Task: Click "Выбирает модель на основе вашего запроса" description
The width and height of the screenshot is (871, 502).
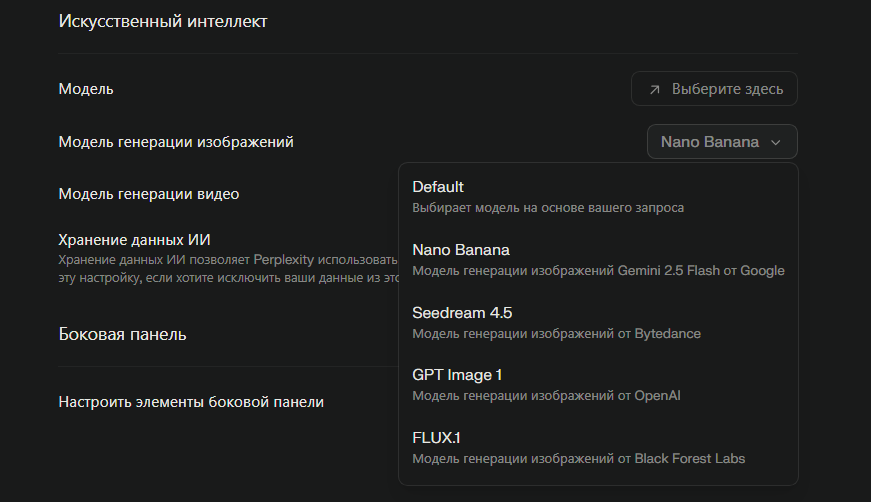Action: click(548, 208)
